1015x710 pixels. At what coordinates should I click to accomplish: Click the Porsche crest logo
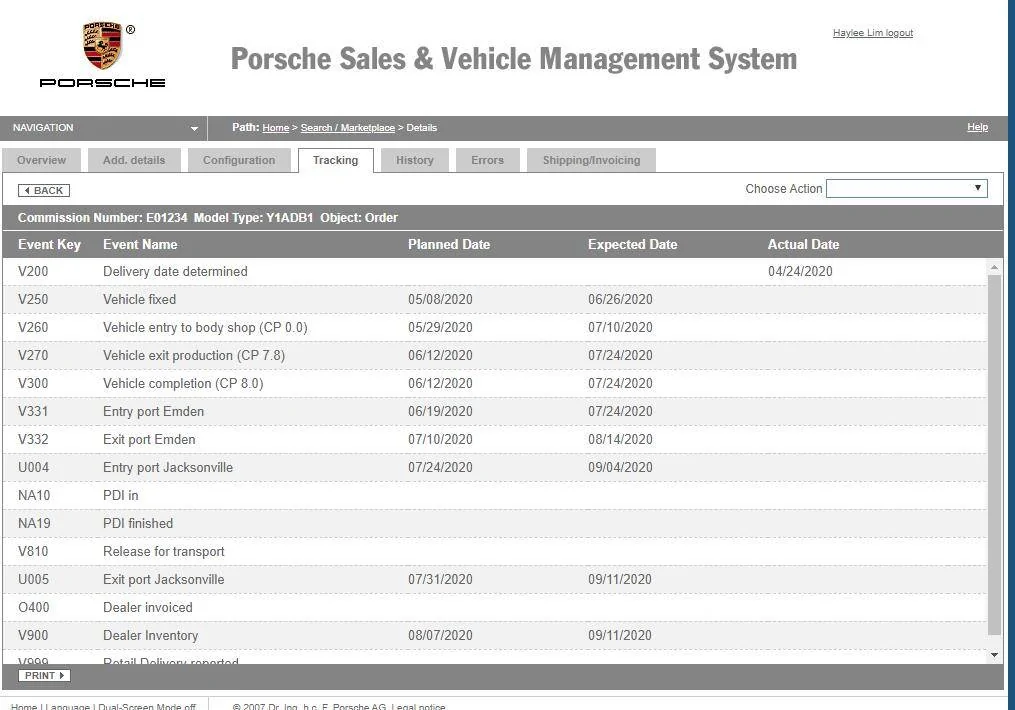(x=102, y=45)
